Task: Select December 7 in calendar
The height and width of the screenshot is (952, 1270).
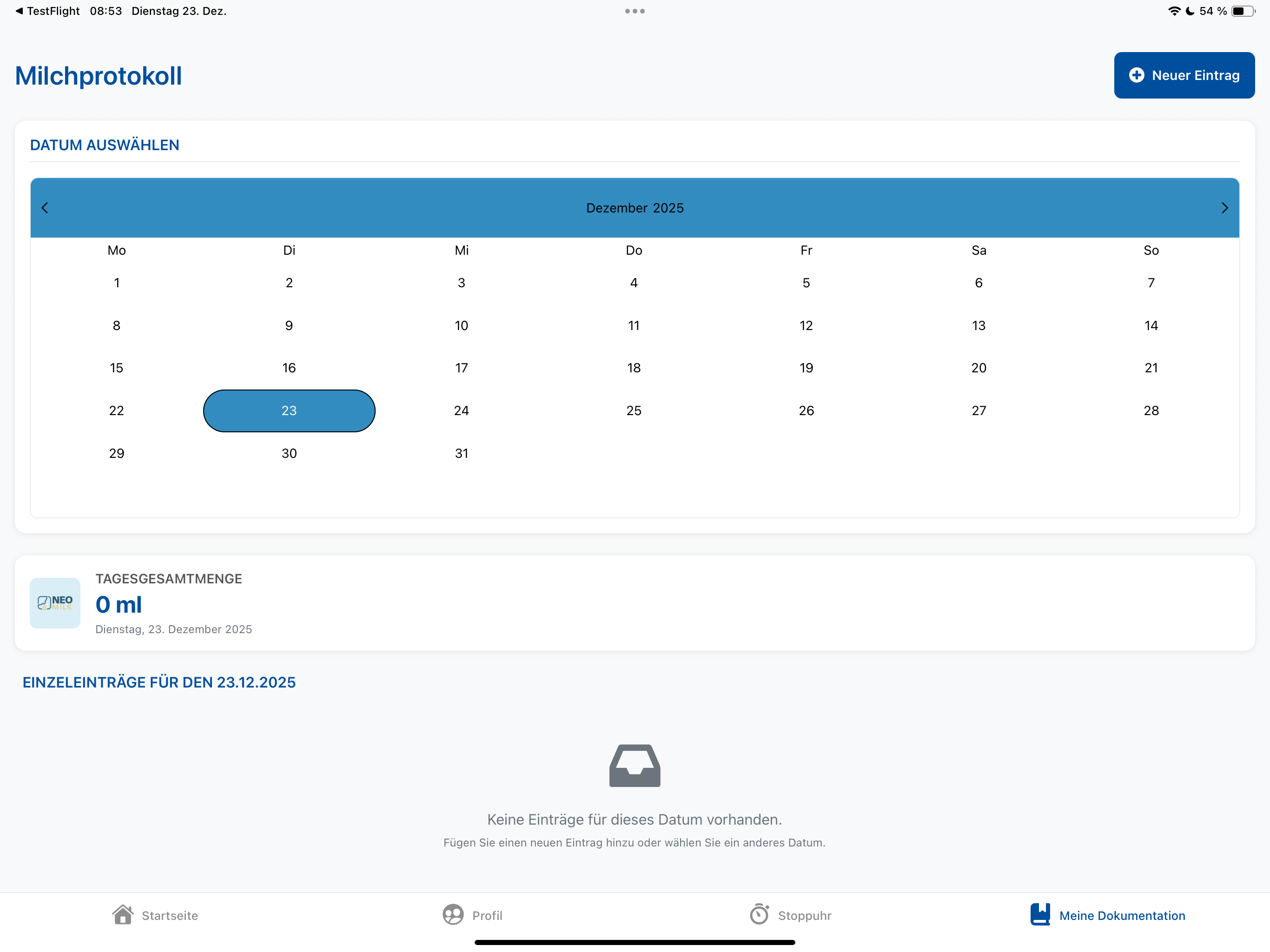Action: point(1151,283)
